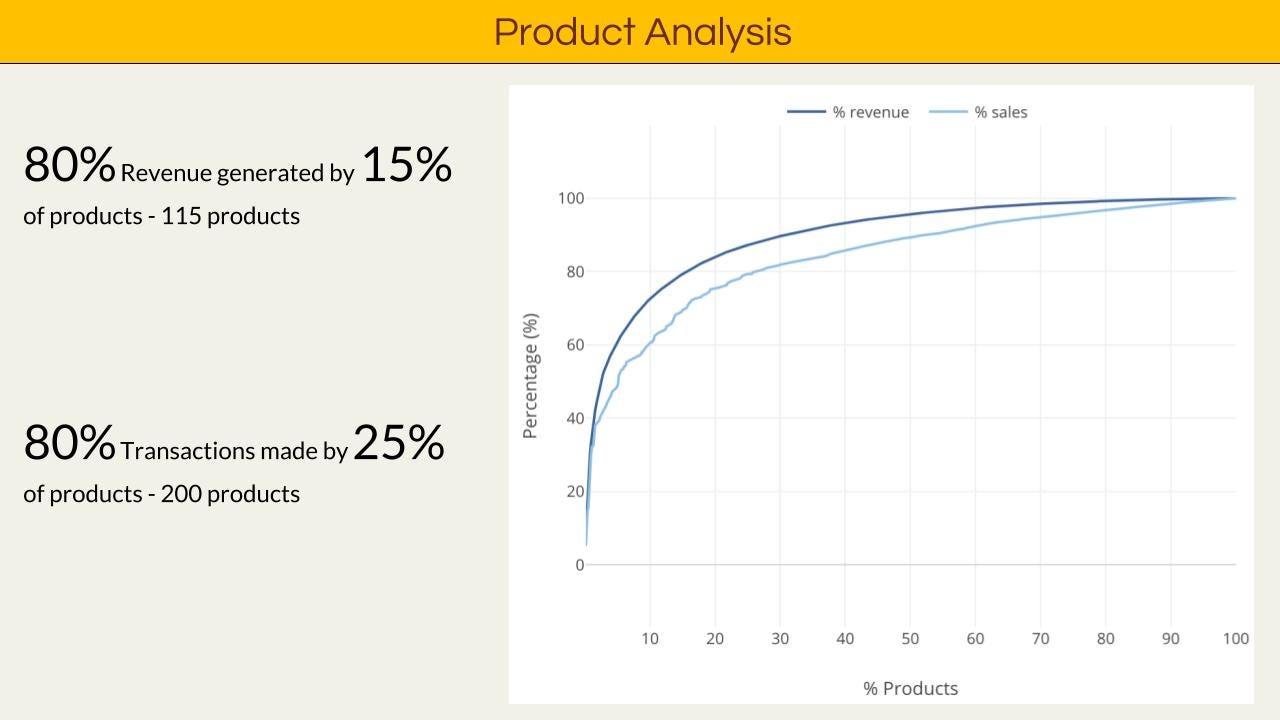Click the 10 tick on the x-axis

pos(650,639)
